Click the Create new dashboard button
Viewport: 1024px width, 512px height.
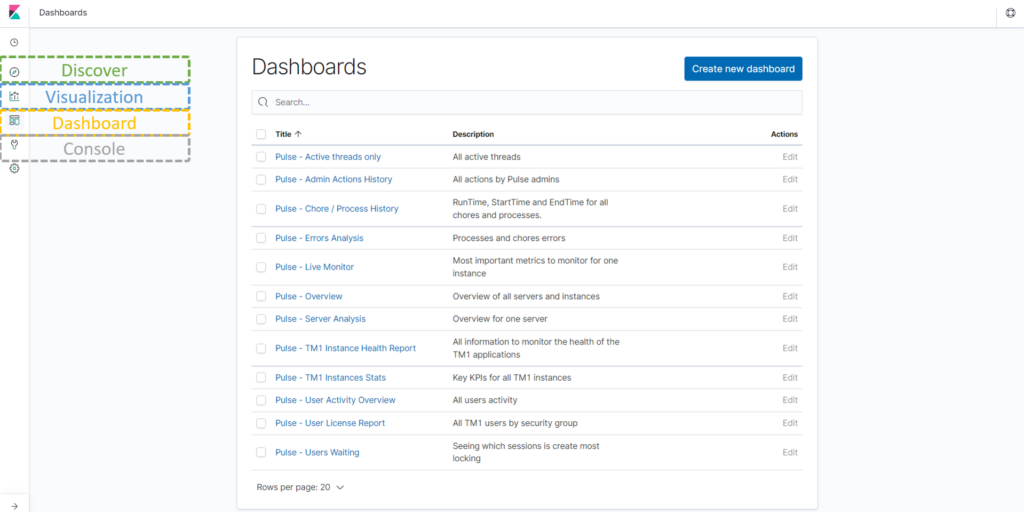pos(743,69)
